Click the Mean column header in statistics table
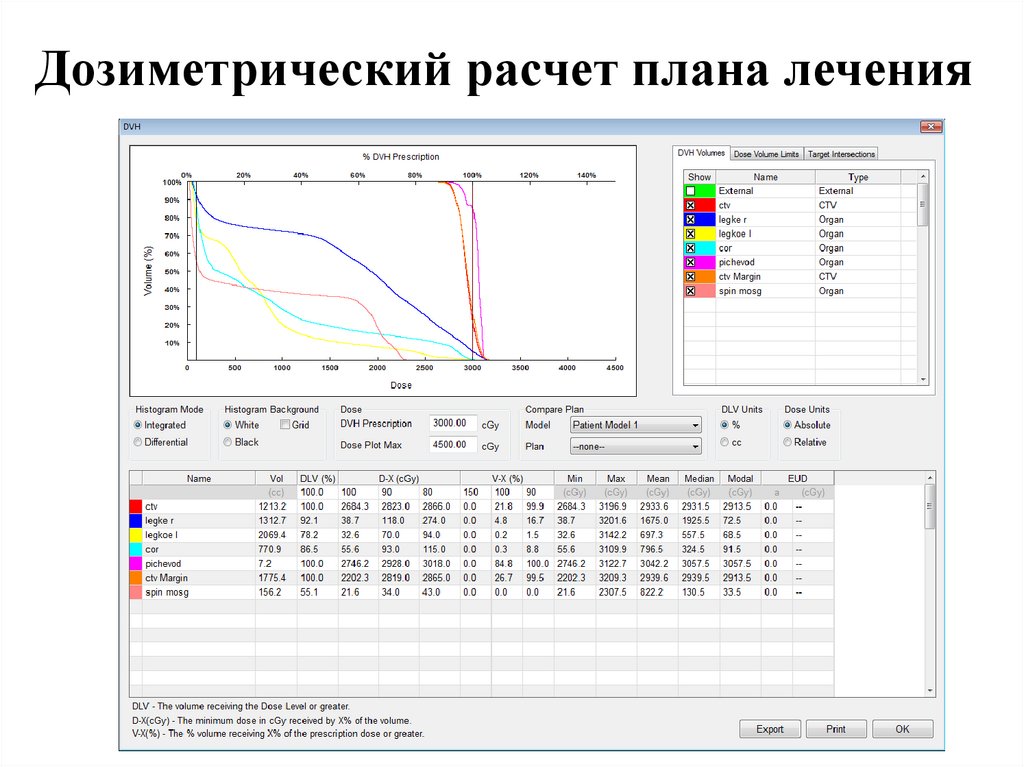 [x=658, y=478]
